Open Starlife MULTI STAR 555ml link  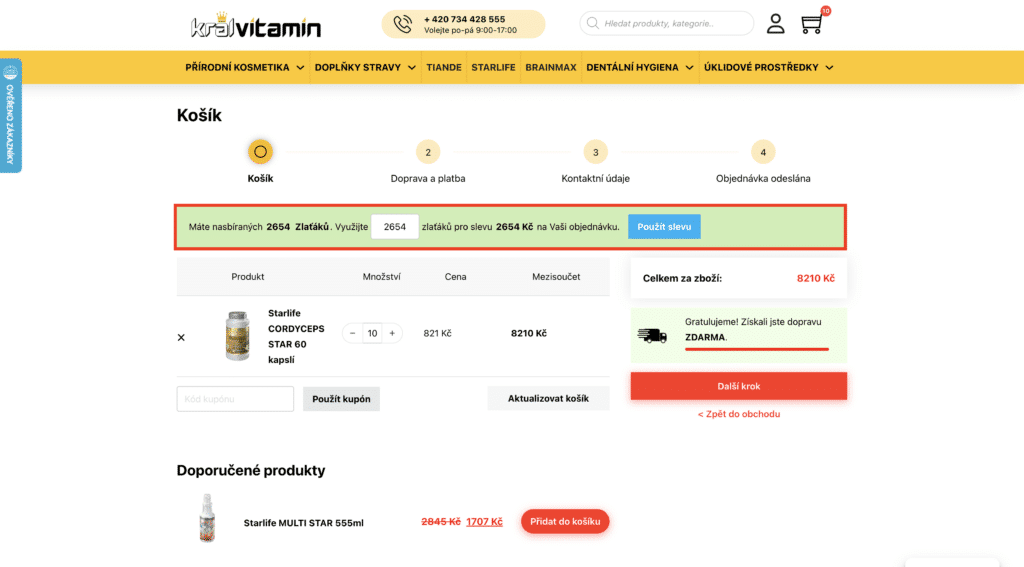click(x=304, y=523)
